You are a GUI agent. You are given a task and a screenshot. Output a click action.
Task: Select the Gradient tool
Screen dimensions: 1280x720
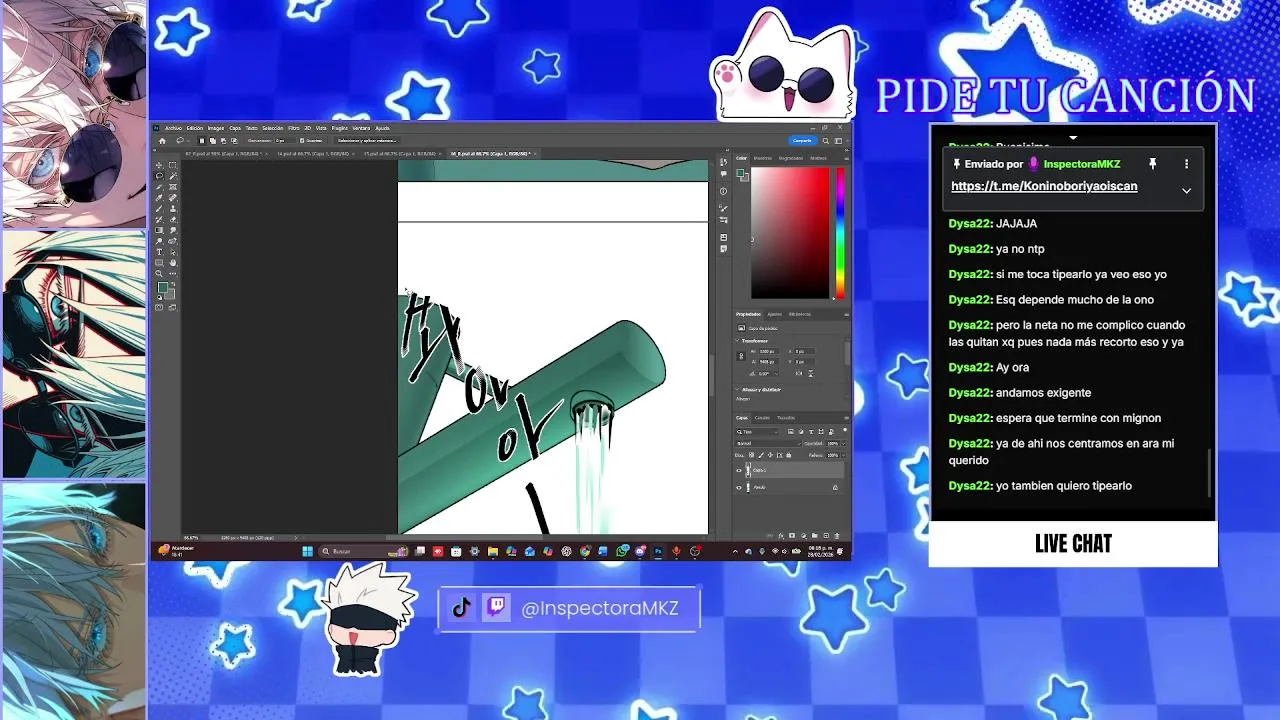pos(159,230)
